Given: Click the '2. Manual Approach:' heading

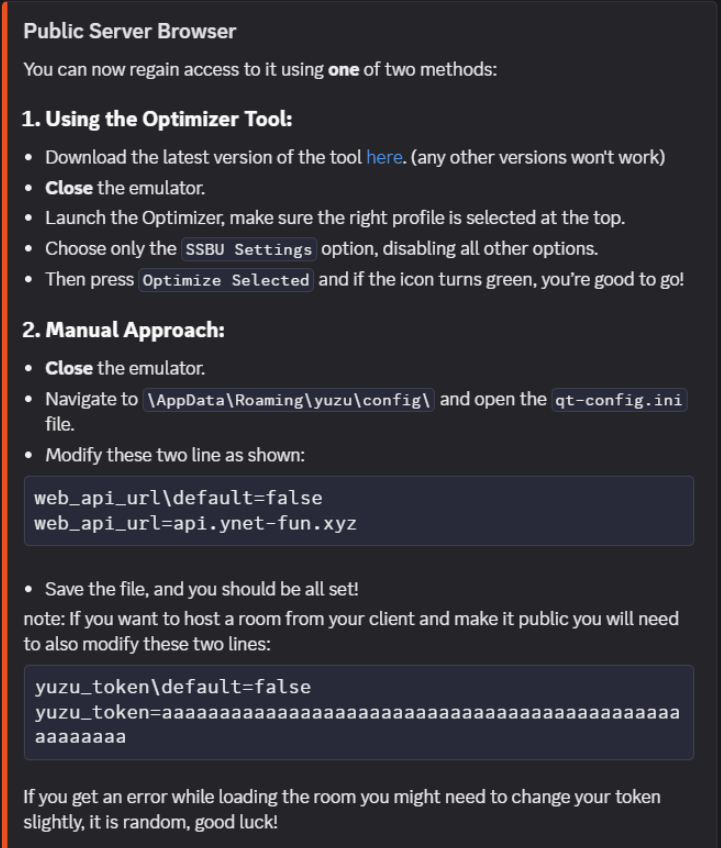Looking at the screenshot, I should (x=123, y=330).
